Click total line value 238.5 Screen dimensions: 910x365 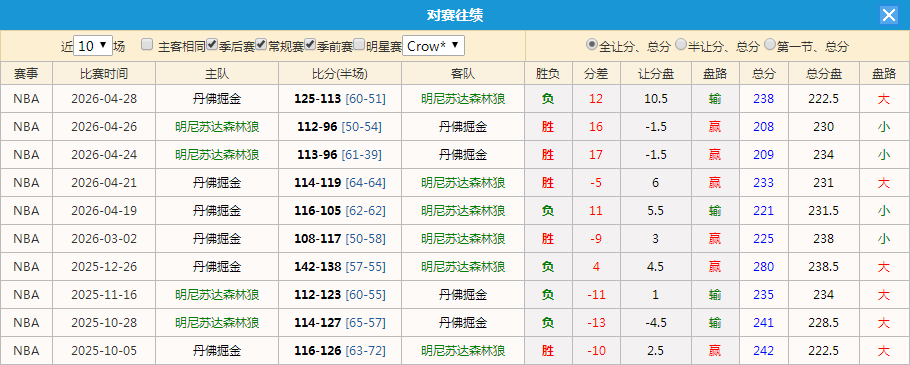point(824,266)
